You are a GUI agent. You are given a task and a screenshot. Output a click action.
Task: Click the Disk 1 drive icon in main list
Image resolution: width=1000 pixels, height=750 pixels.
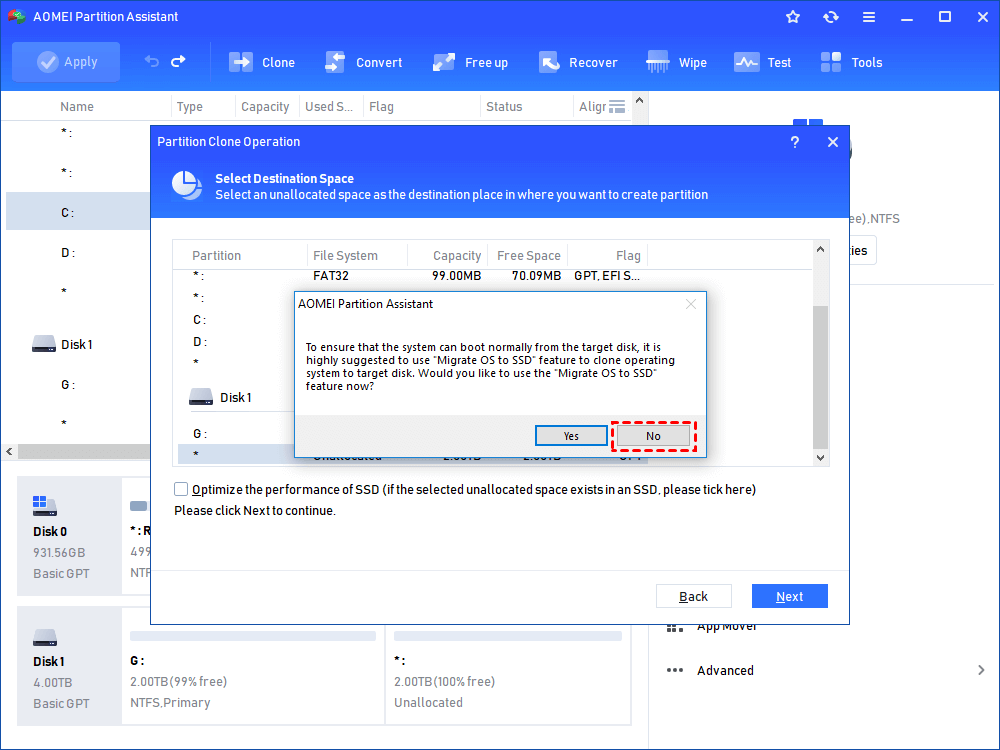coord(44,344)
